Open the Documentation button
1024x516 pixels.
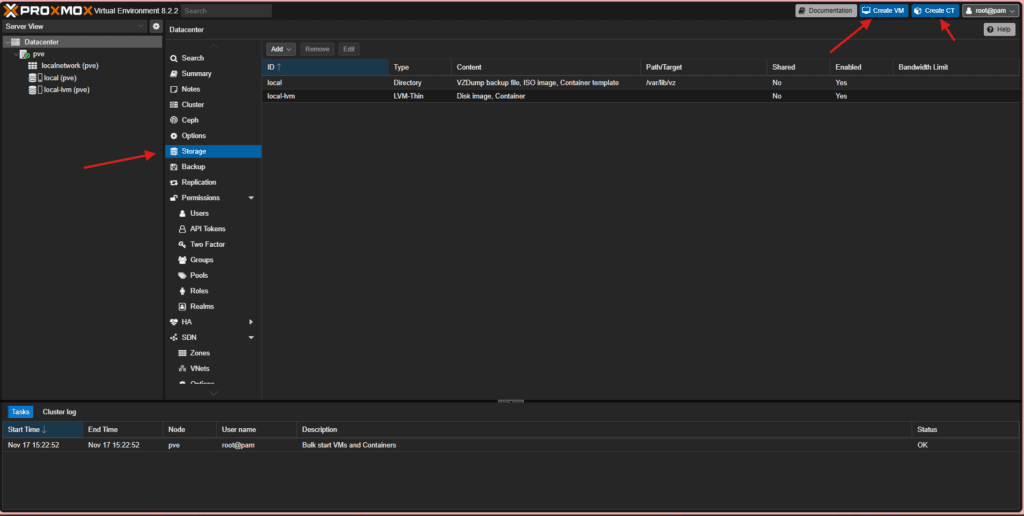click(825, 10)
